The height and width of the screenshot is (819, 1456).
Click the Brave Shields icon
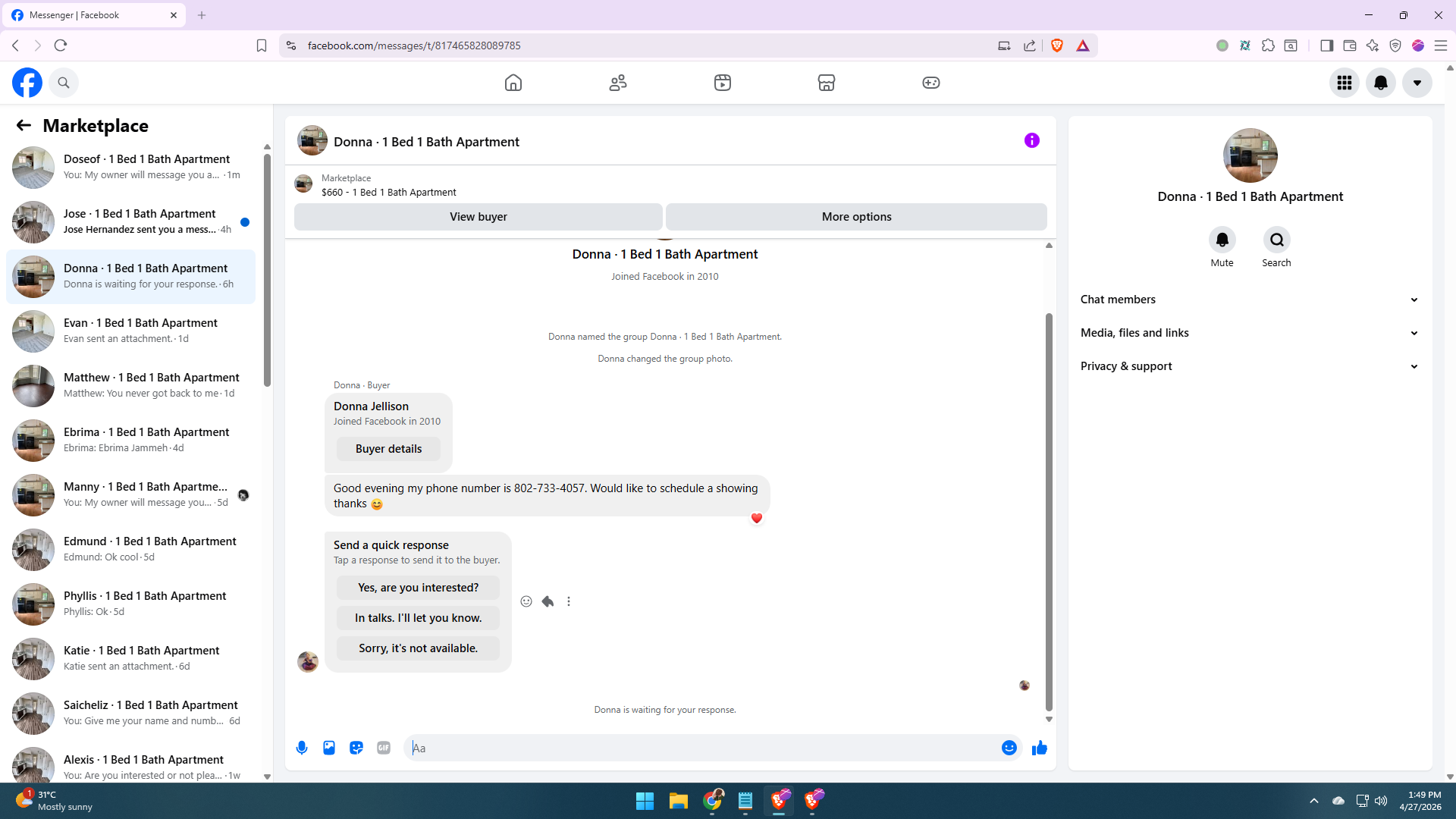click(1057, 45)
